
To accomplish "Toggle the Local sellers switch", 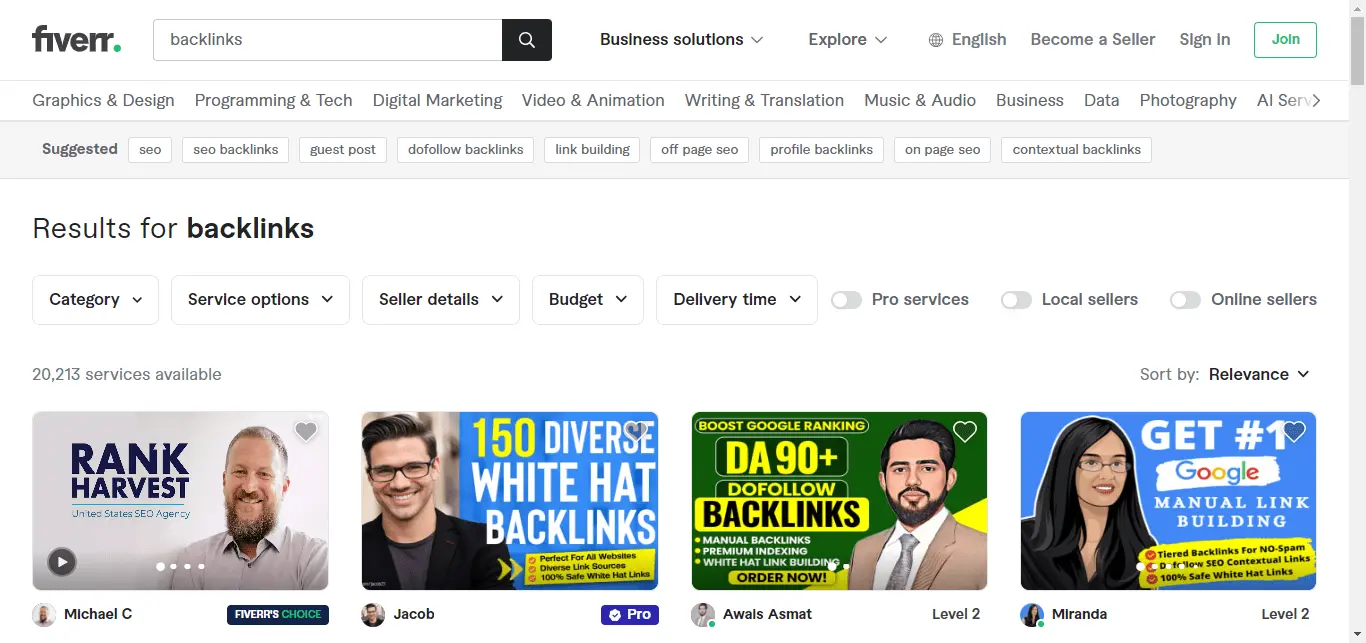I will click(x=1016, y=300).
